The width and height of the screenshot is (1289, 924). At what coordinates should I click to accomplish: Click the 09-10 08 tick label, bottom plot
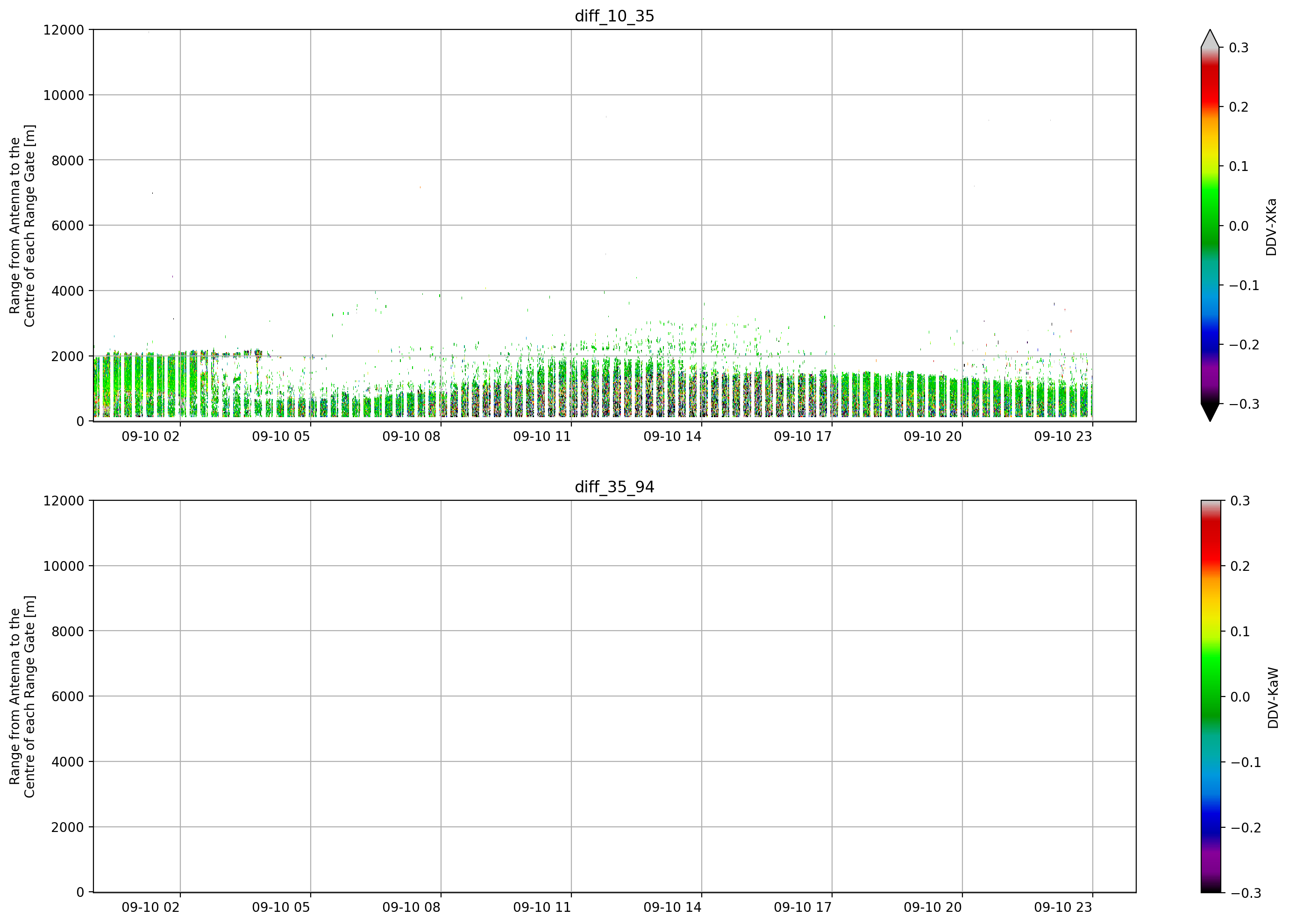click(x=411, y=908)
